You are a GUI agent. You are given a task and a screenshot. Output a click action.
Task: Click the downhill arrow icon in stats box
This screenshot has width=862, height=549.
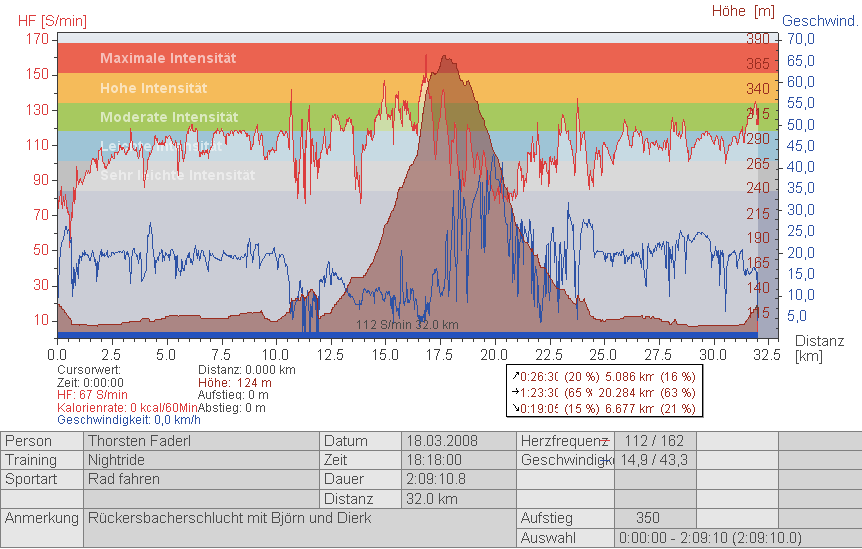515,408
